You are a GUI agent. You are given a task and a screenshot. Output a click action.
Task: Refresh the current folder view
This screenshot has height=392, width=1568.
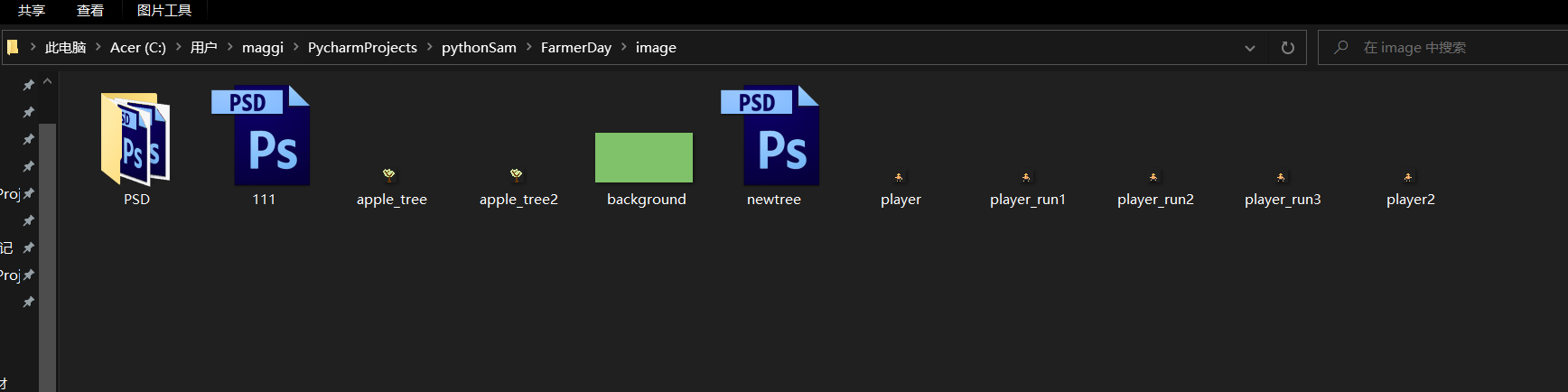(1288, 48)
